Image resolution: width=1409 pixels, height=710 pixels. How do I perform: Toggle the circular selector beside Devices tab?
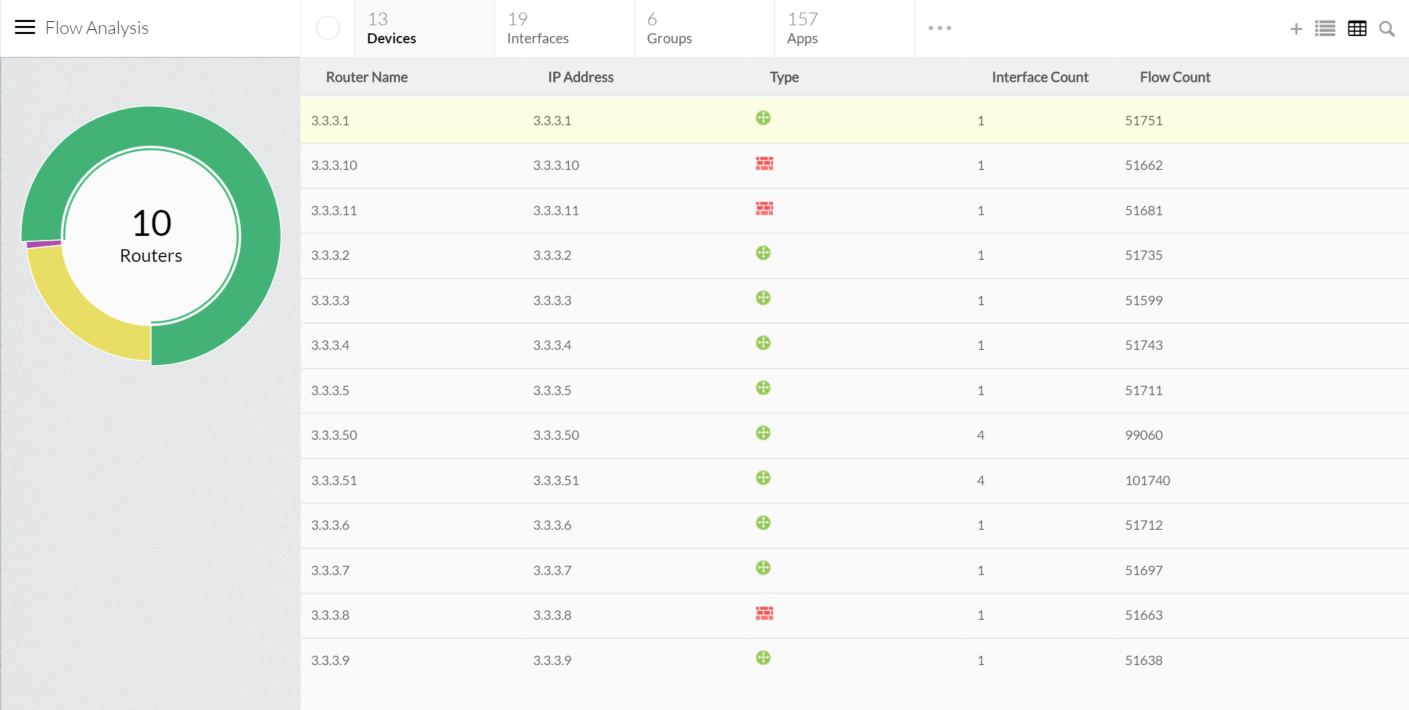[328, 28]
